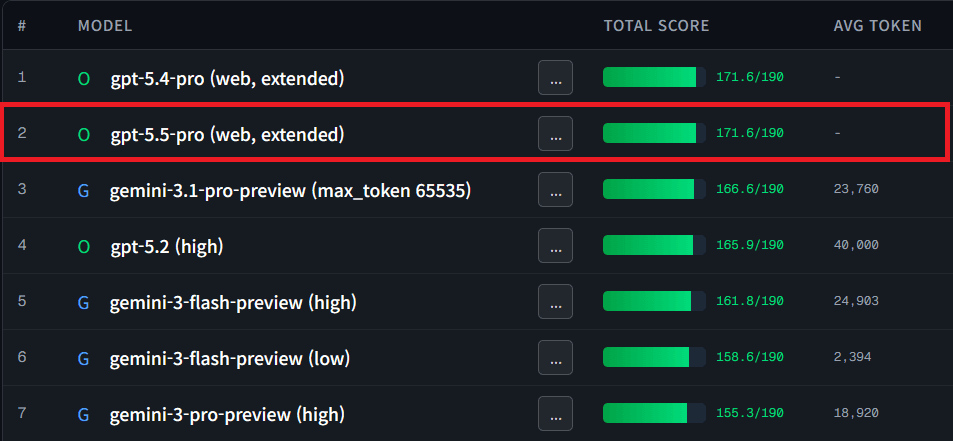The width and height of the screenshot is (953, 441).
Task: Show more options for gpt-5.2 (high)
Action: click(555, 246)
